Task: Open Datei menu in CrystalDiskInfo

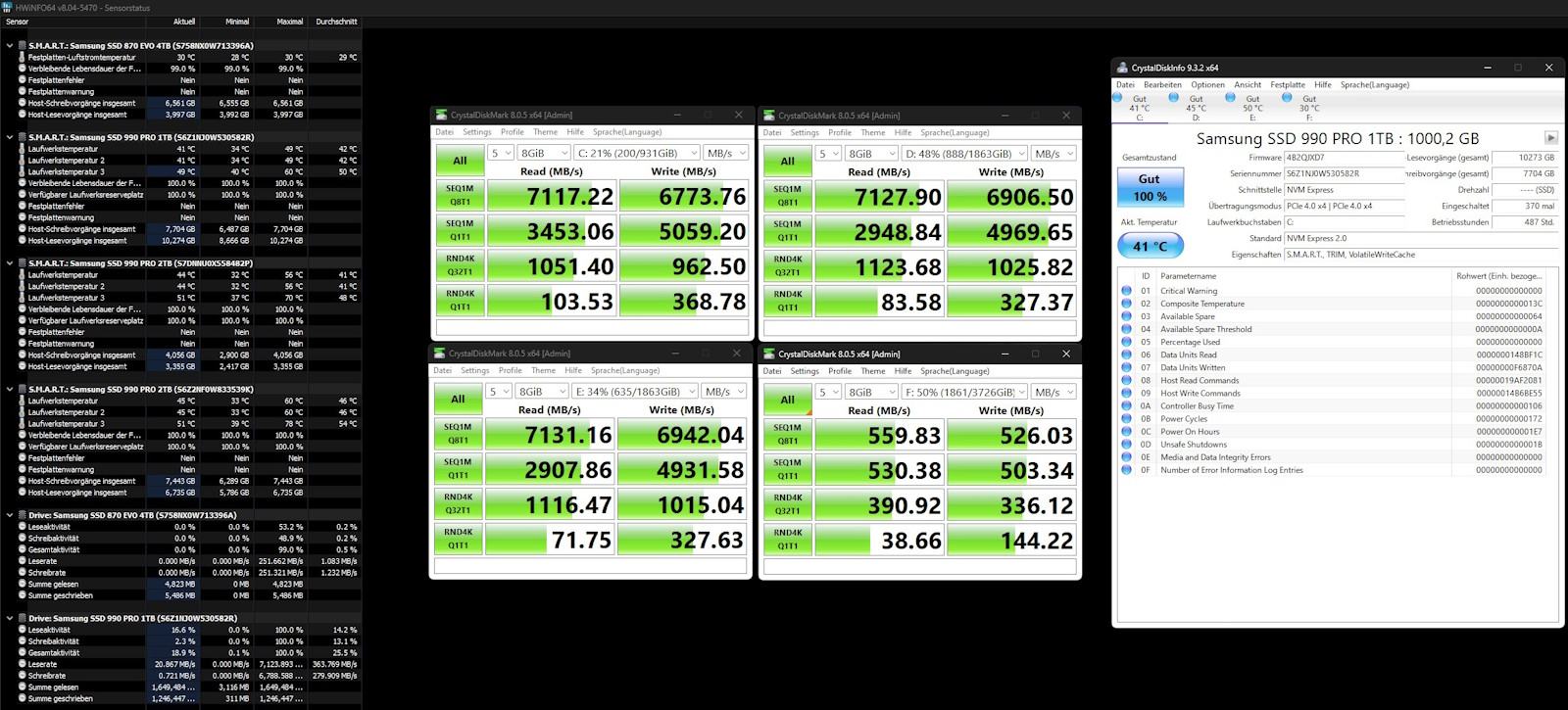Action: point(1125,84)
